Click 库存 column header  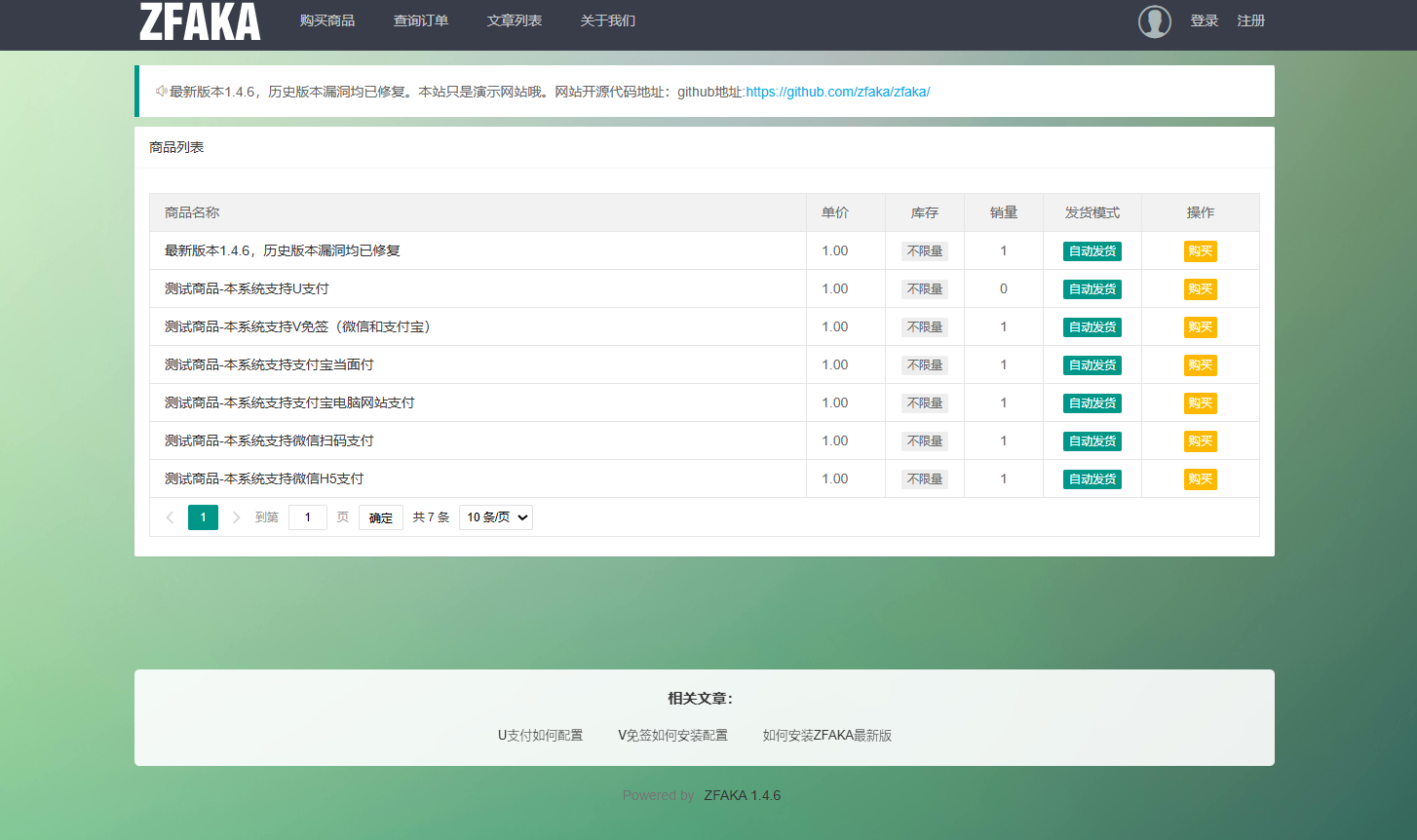(x=925, y=212)
